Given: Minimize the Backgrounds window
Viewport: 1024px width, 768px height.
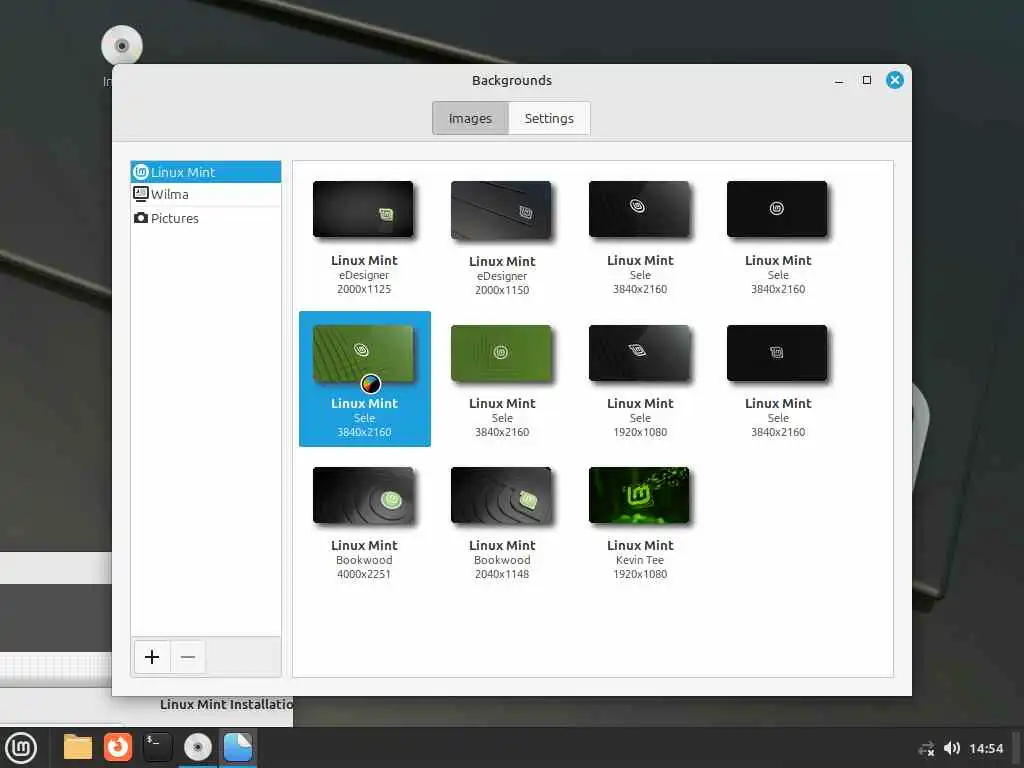Looking at the screenshot, I should (x=839, y=80).
